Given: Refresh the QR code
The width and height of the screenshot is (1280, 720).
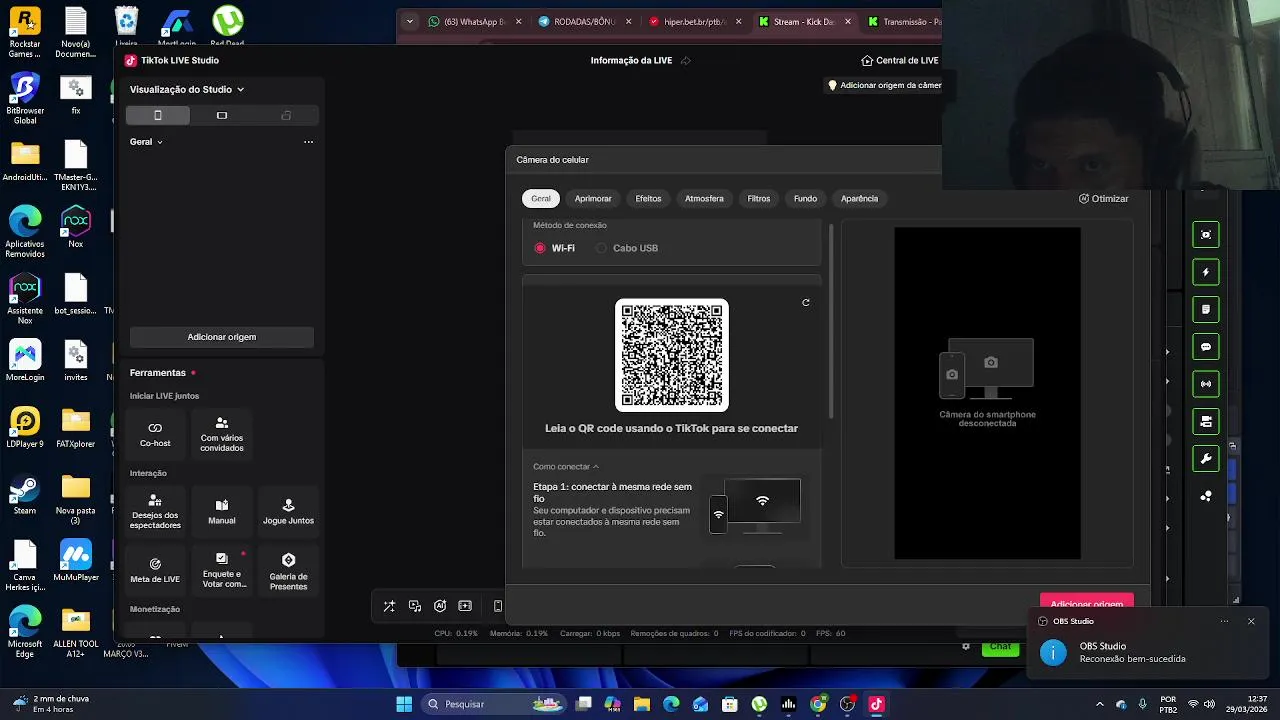Looking at the screenshot, I should tap(806, 303).
